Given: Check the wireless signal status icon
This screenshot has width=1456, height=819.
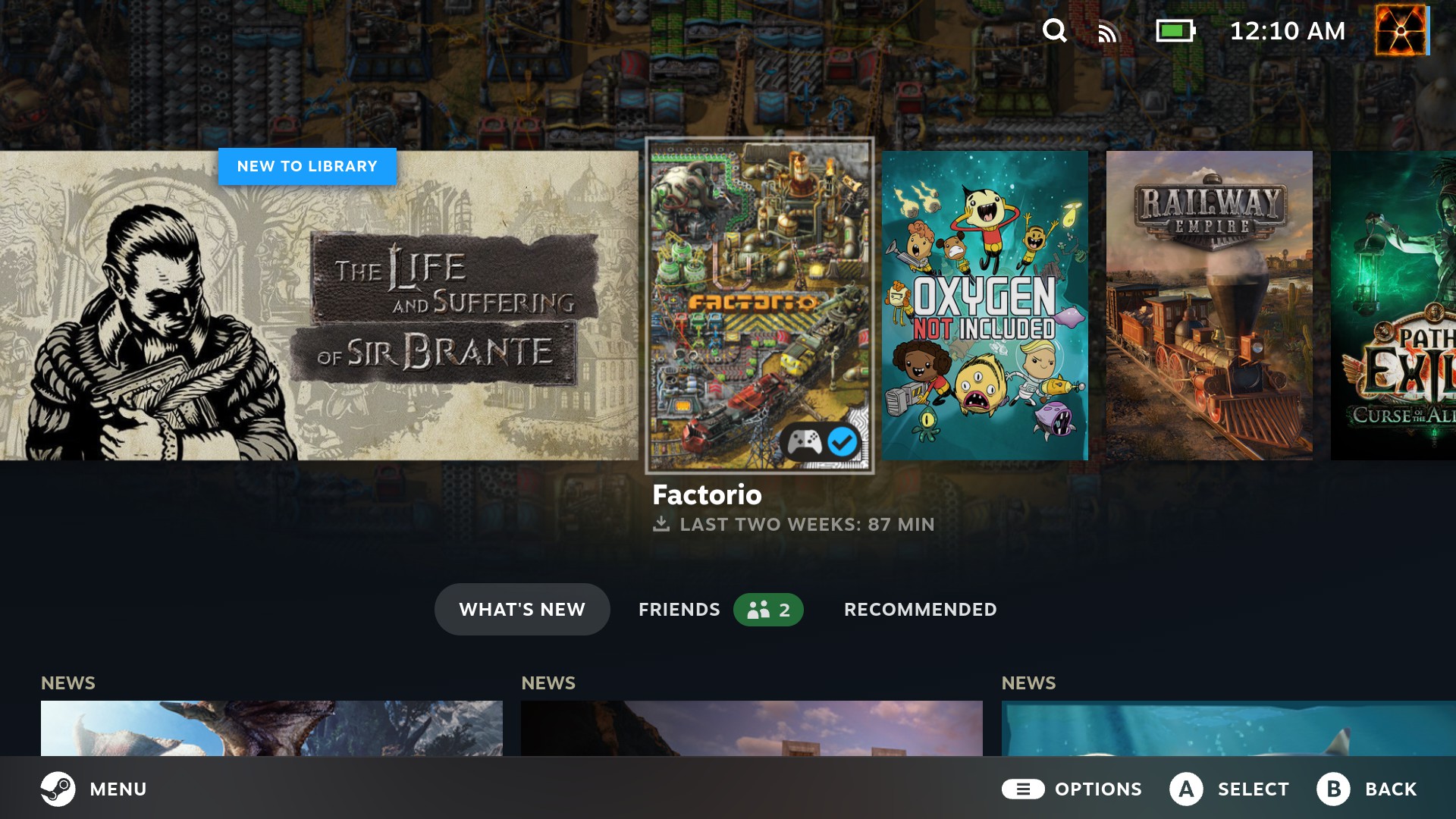Looking at the screenshot, I should tap(1109, 32).
